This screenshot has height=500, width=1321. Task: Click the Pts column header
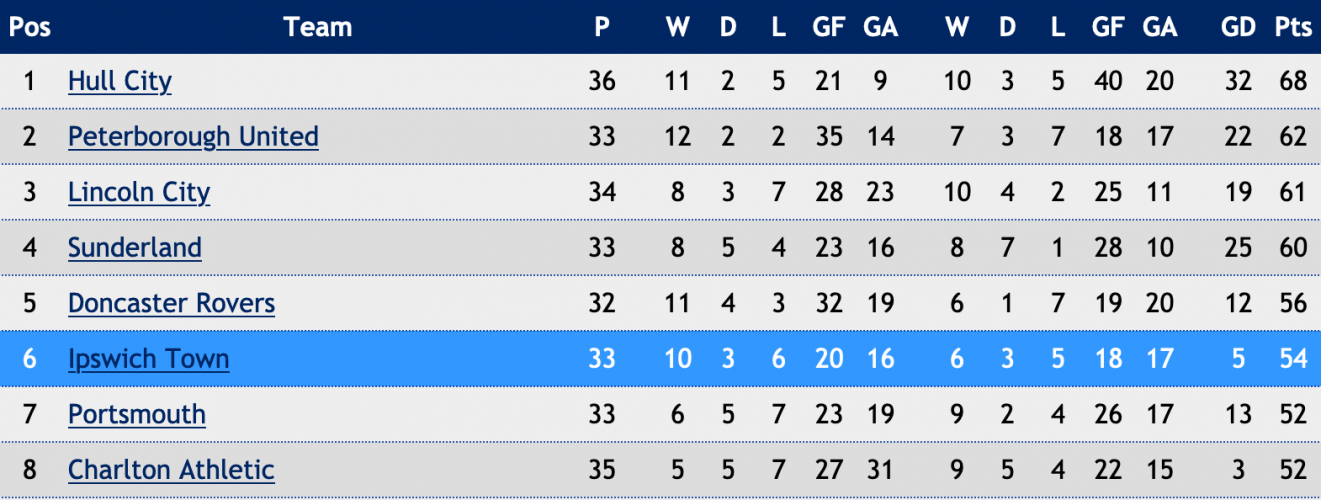pyautogui.click(x=1293, y=27)
